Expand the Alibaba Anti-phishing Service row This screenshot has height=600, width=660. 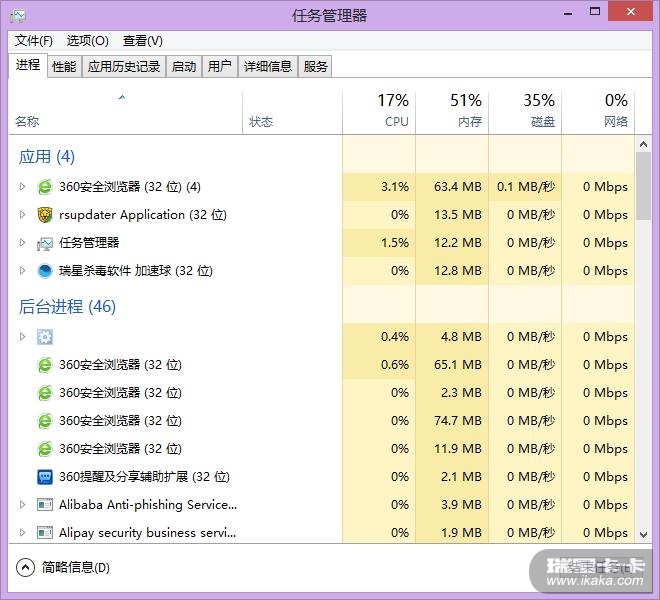(22, 504)
